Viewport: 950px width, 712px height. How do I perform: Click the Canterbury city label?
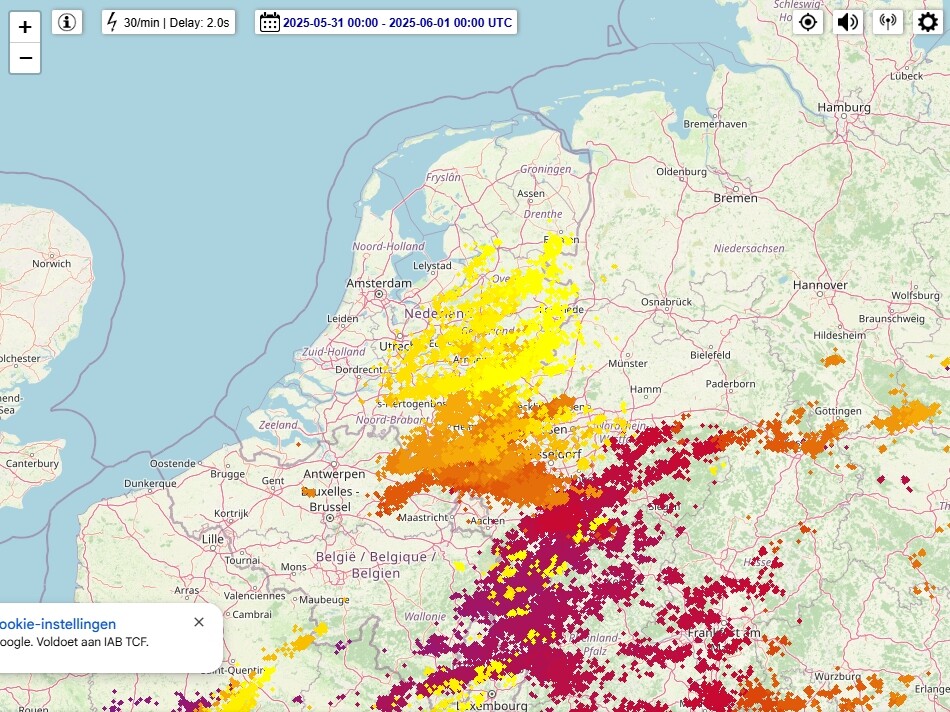coord(32,464)
